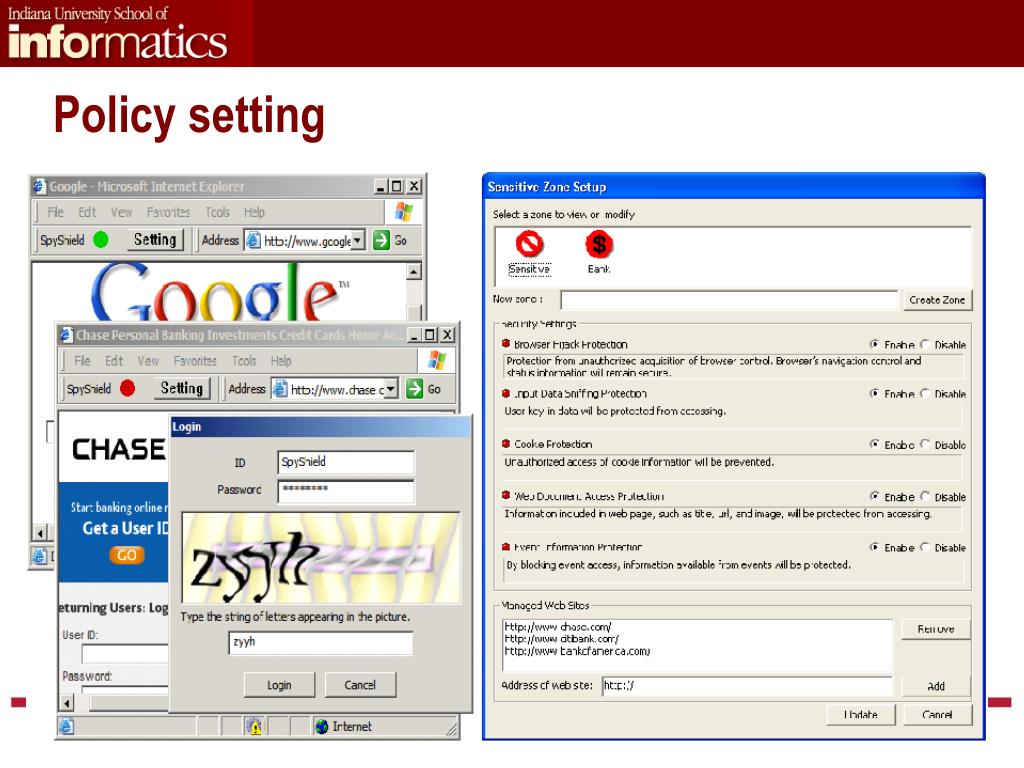The width and height of the screenshot is (1024, 768).
Task: Open Tools menu in Chase window
Action: [x=244, y=360]
